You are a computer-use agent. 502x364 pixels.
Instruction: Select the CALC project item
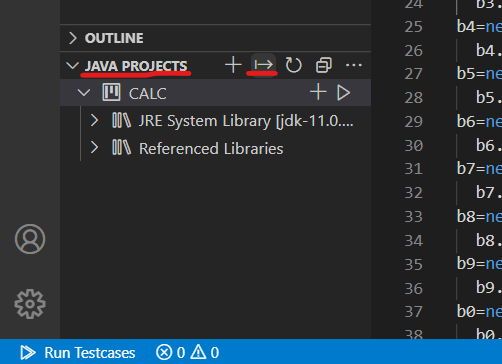tap(215, 93)
